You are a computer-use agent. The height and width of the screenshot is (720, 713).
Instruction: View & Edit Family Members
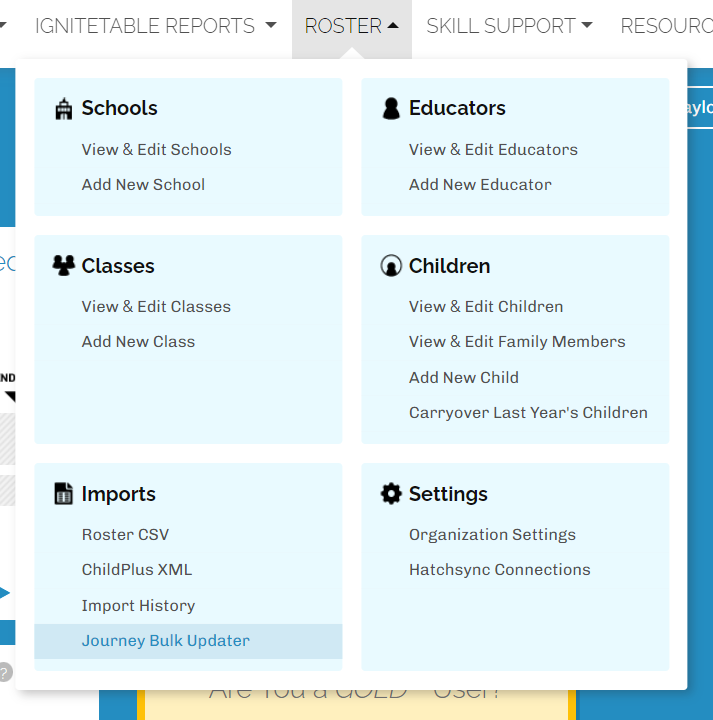click(x=517, y=342)
